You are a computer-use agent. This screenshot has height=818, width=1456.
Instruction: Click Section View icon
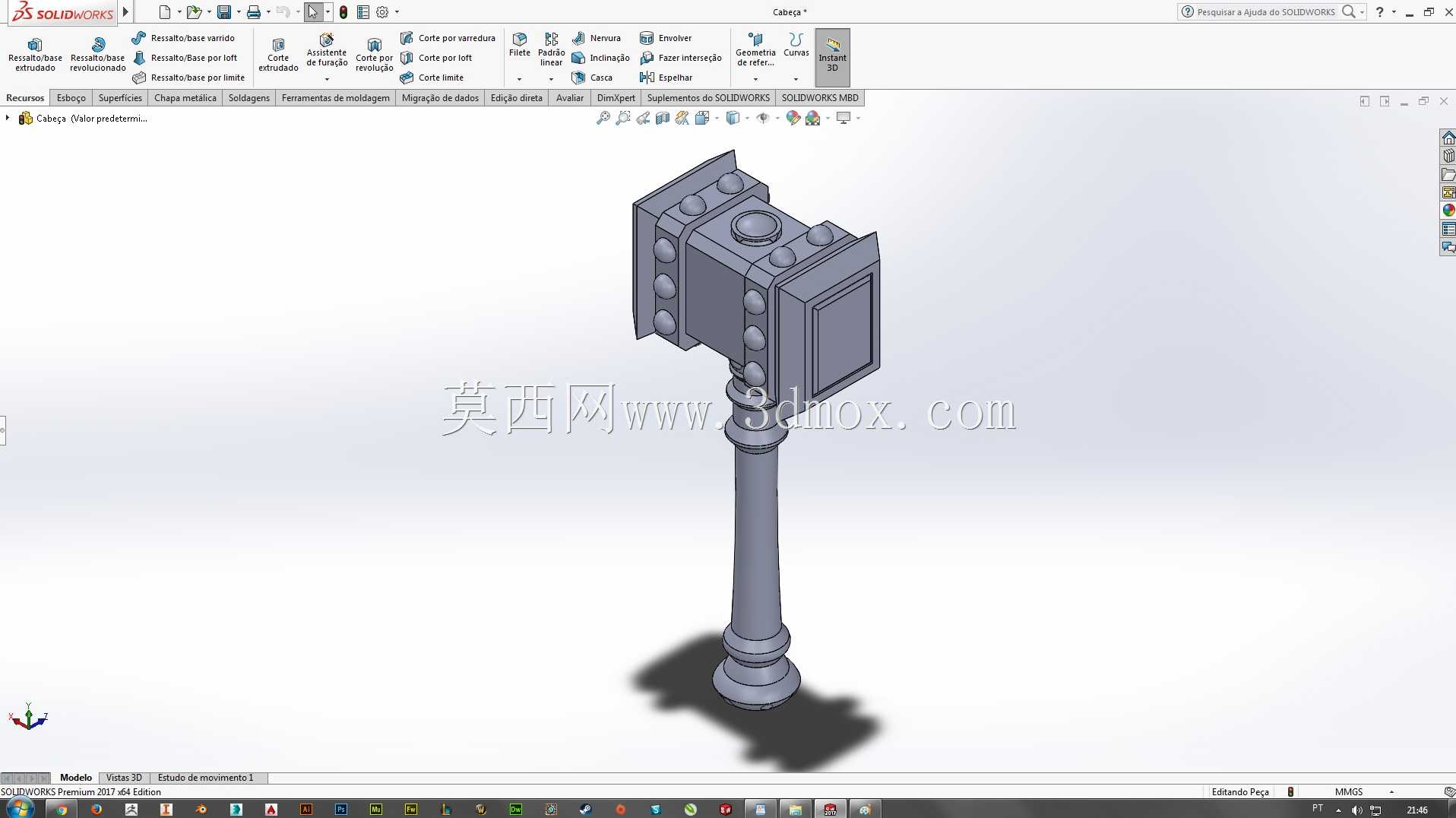663,118
